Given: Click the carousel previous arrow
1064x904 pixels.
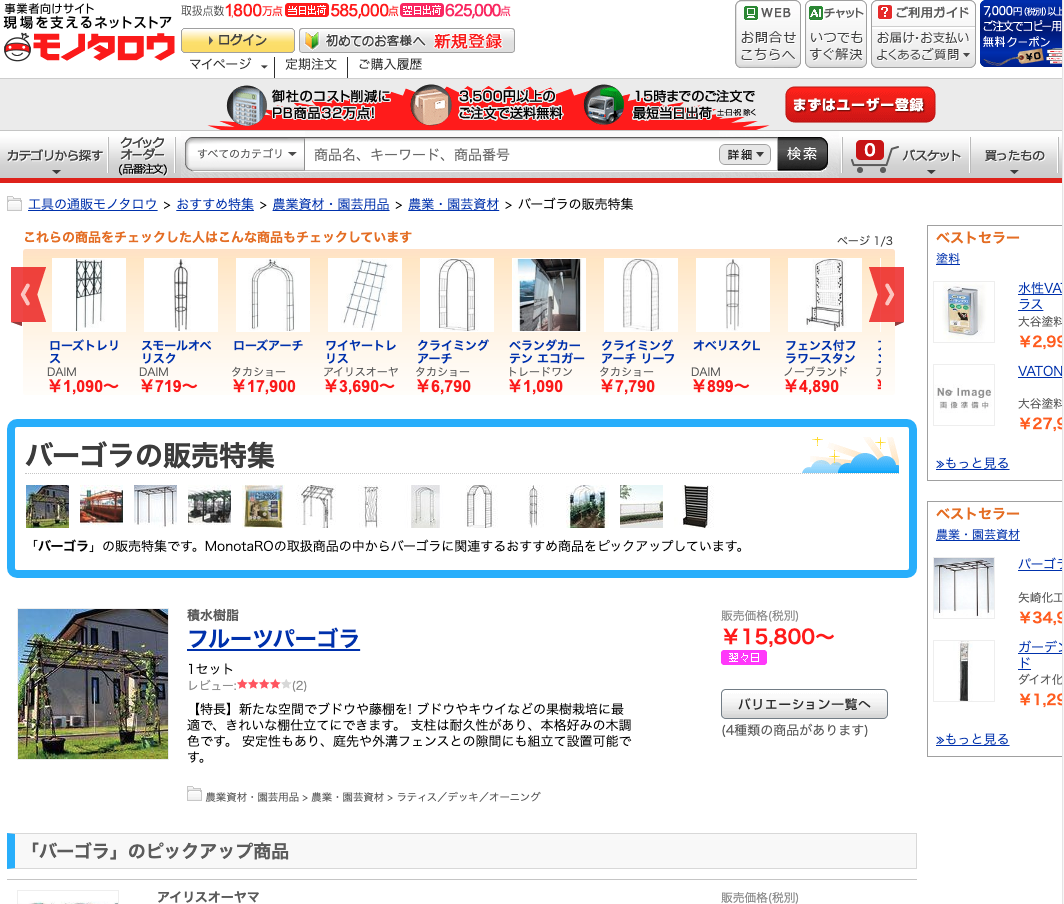Looking at the screenshot, I should coord(28,295).
